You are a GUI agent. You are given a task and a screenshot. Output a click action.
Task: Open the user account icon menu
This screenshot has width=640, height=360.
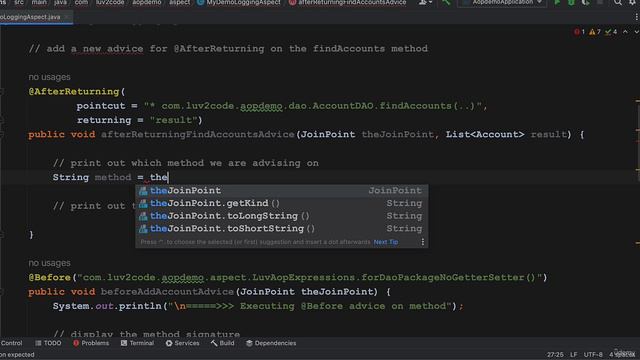point(425,2)
